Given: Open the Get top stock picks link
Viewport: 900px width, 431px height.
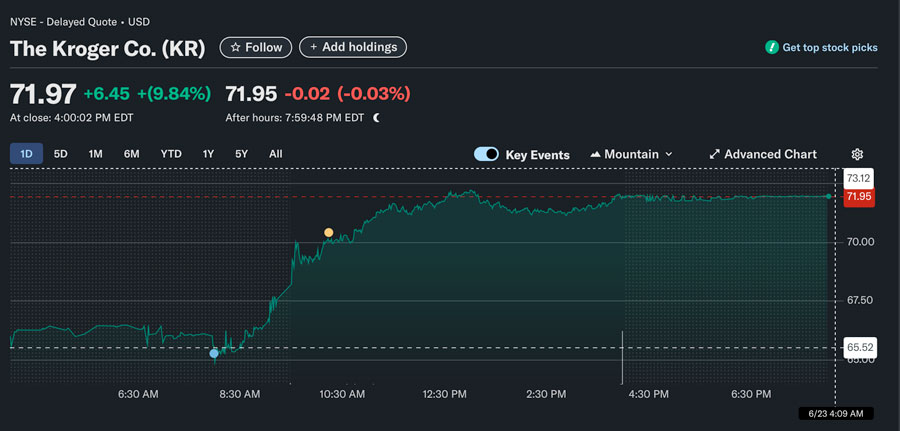Looking at the screenshot, I should point(830,48).
